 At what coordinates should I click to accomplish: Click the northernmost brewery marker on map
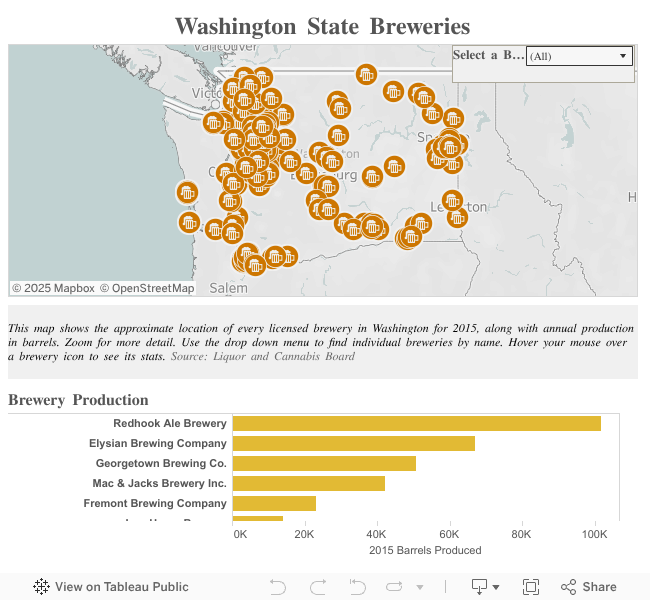coord(367,74)
